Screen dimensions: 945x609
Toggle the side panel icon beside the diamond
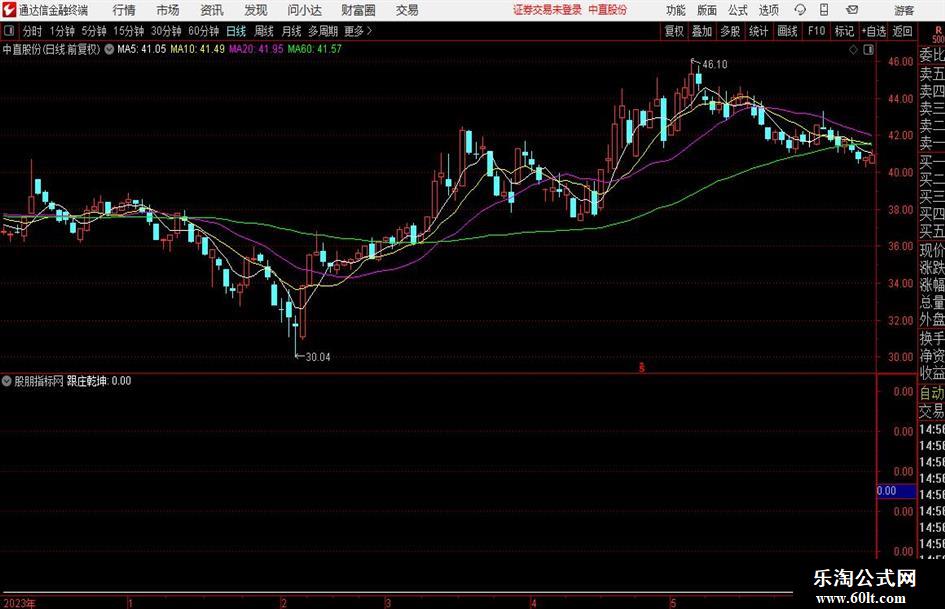868,50
